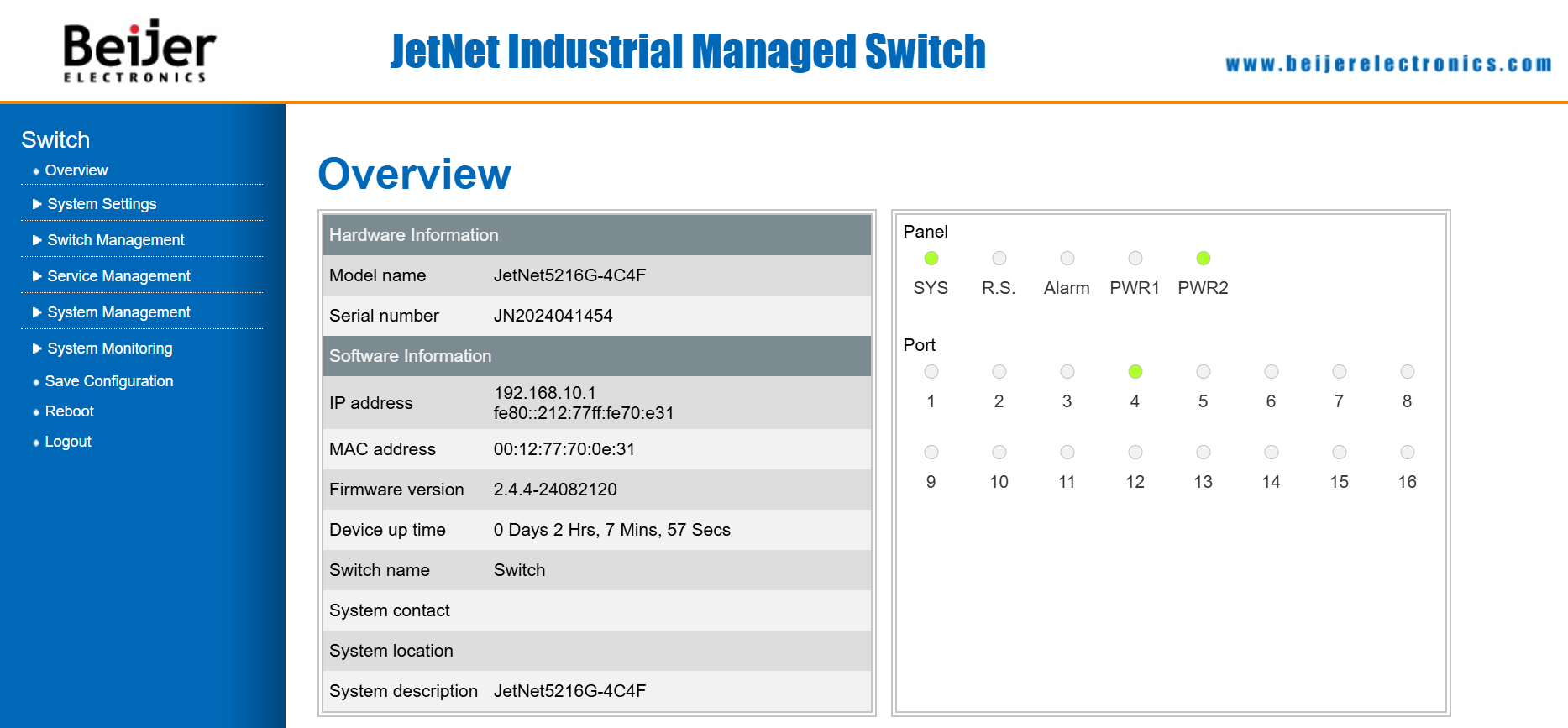This screenshot has height=728, width=1568.
Task: Select Logout from the sidebar
Action: point(68,442)
